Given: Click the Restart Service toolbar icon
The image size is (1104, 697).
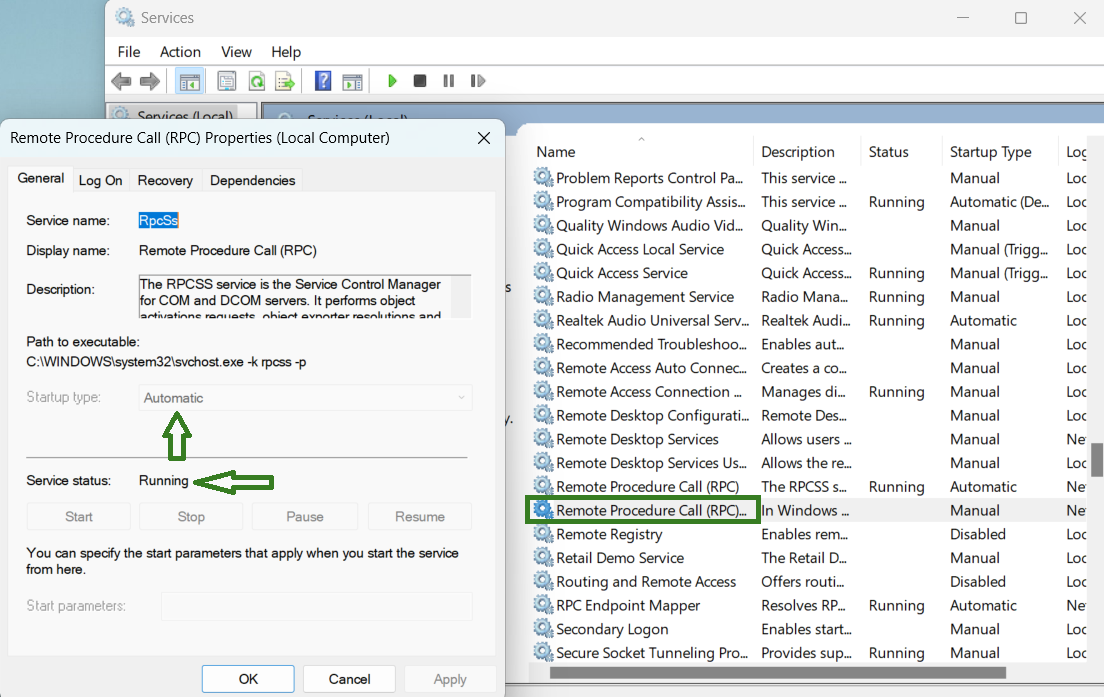Looking at the screenshot, I should (x=477, y=81).
